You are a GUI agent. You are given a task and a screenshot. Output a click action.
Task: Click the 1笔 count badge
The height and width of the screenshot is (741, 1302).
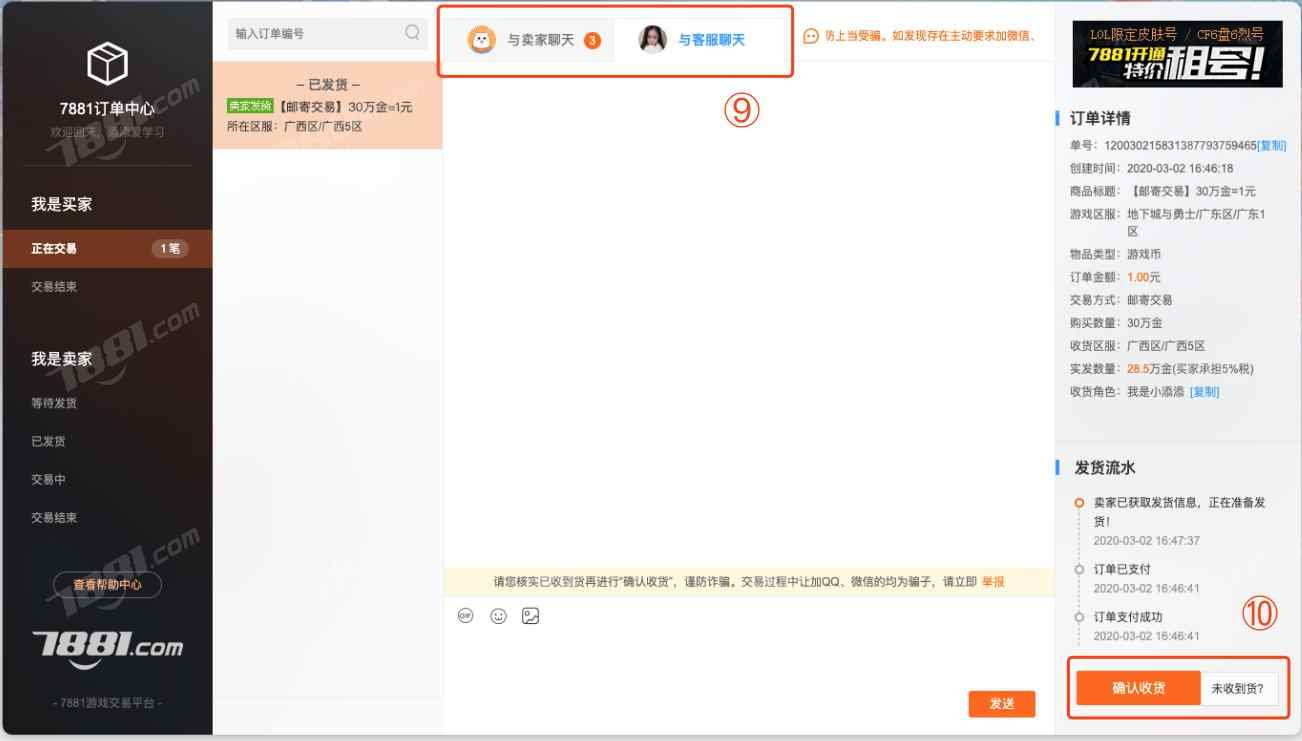click(170, 248)
